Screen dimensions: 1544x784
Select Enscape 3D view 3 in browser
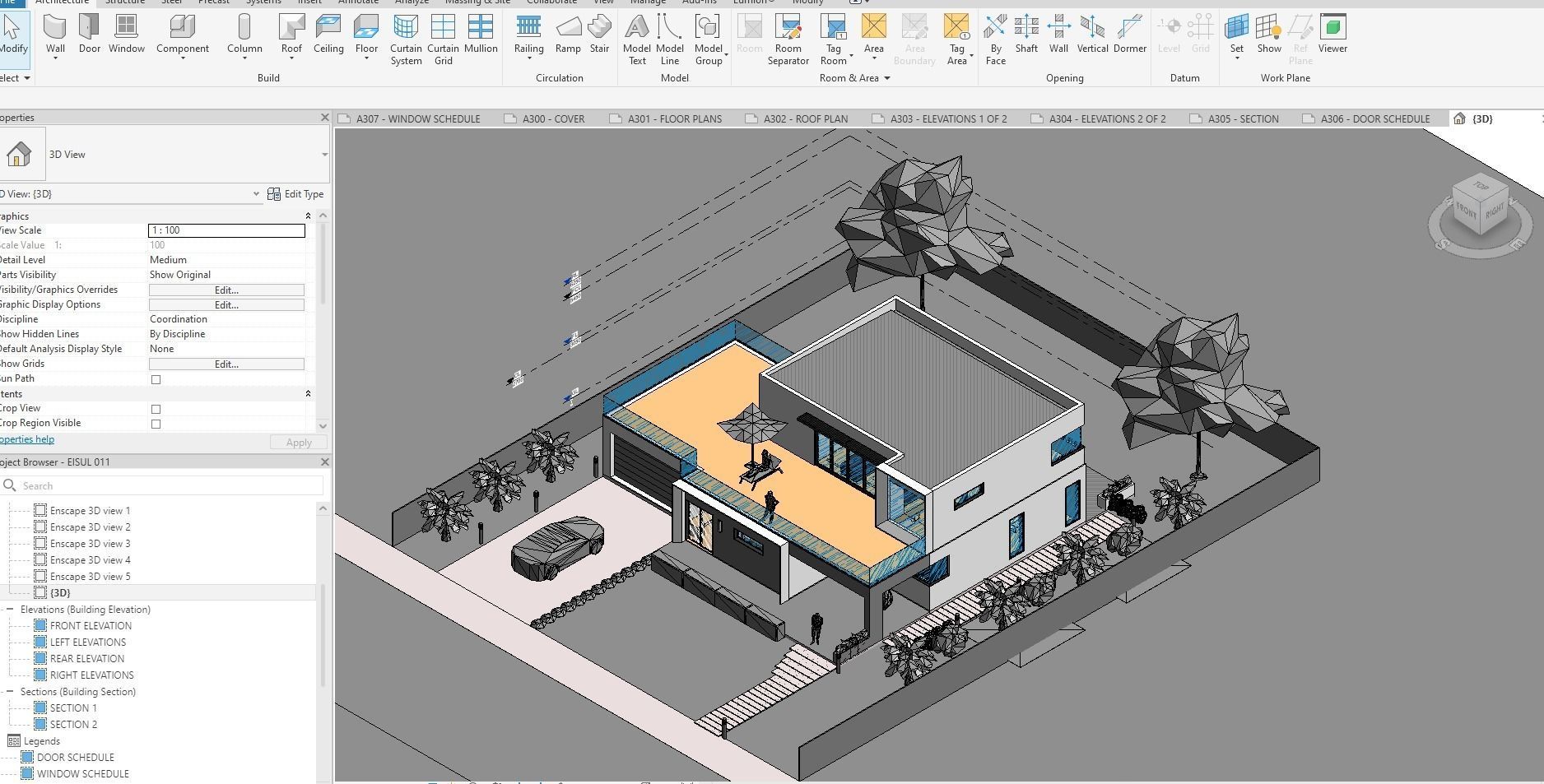(x=90, y=544)
